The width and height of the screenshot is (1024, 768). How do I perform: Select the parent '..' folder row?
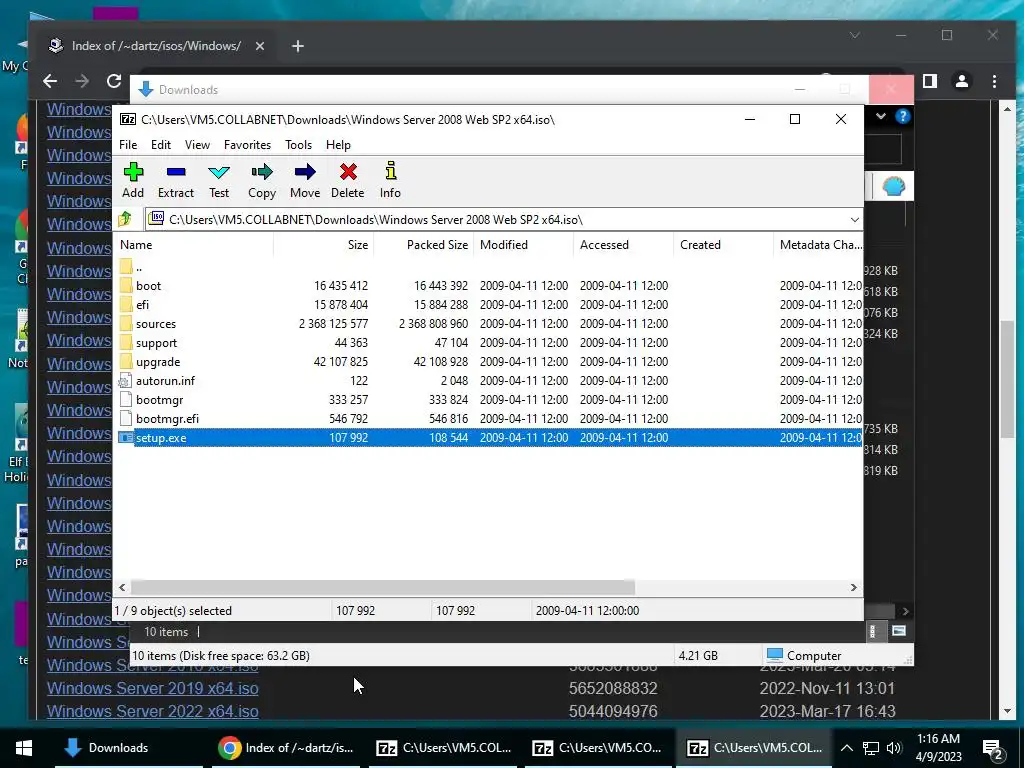488,267
